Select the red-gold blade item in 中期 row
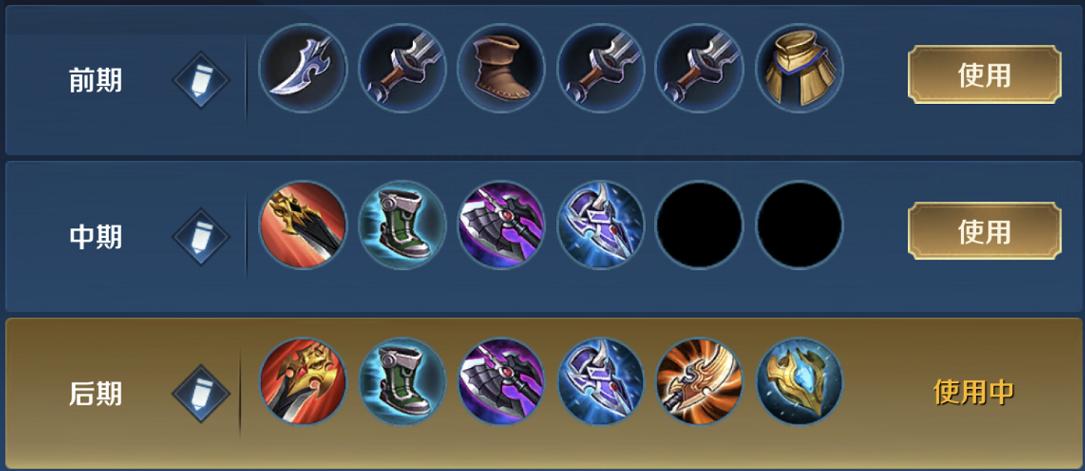Image resolution: width=1085 pixels, height=471 pixels. pyautogui.click(x=302, y=225)
